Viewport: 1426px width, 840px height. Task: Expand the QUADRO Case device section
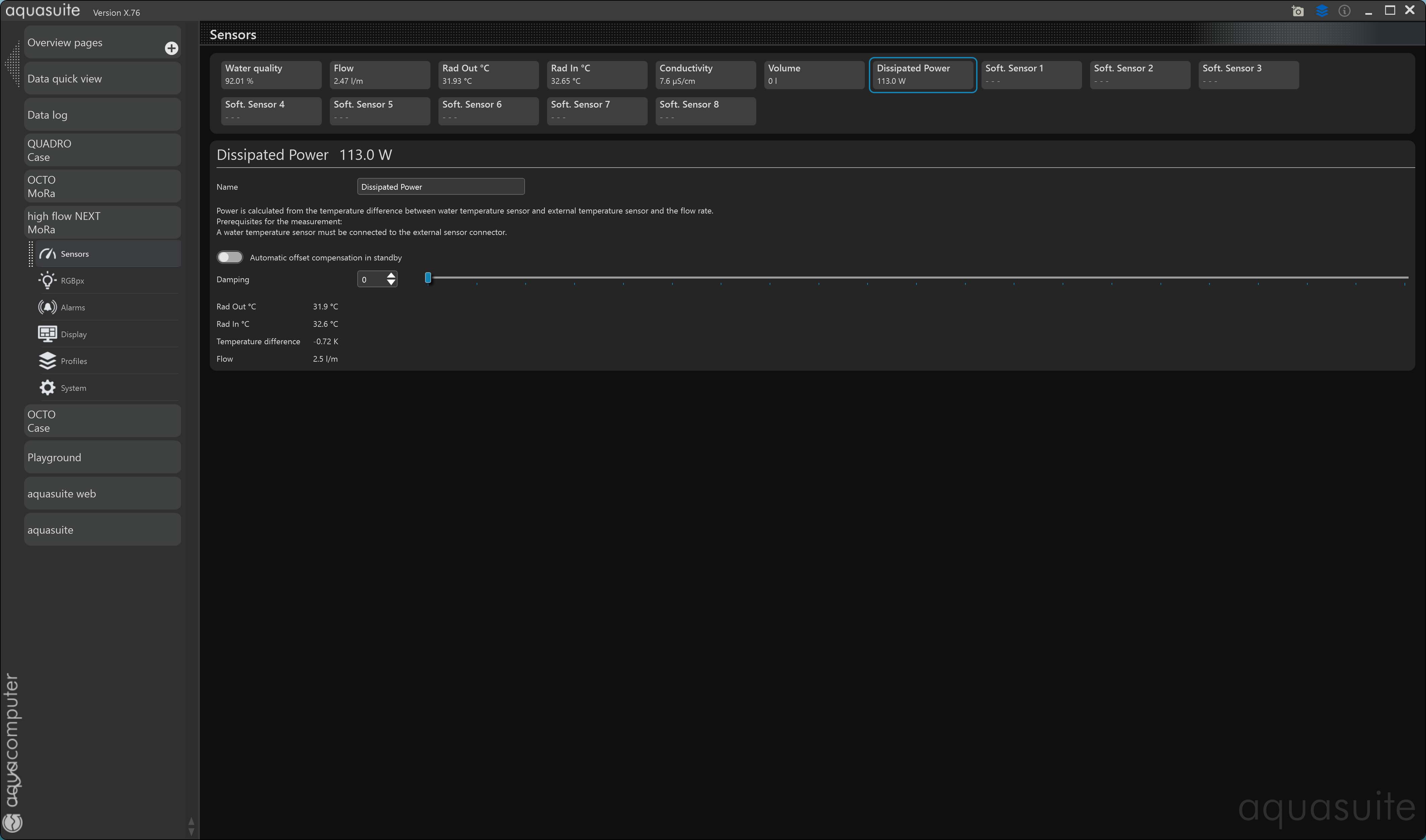[x=102, y=150]
